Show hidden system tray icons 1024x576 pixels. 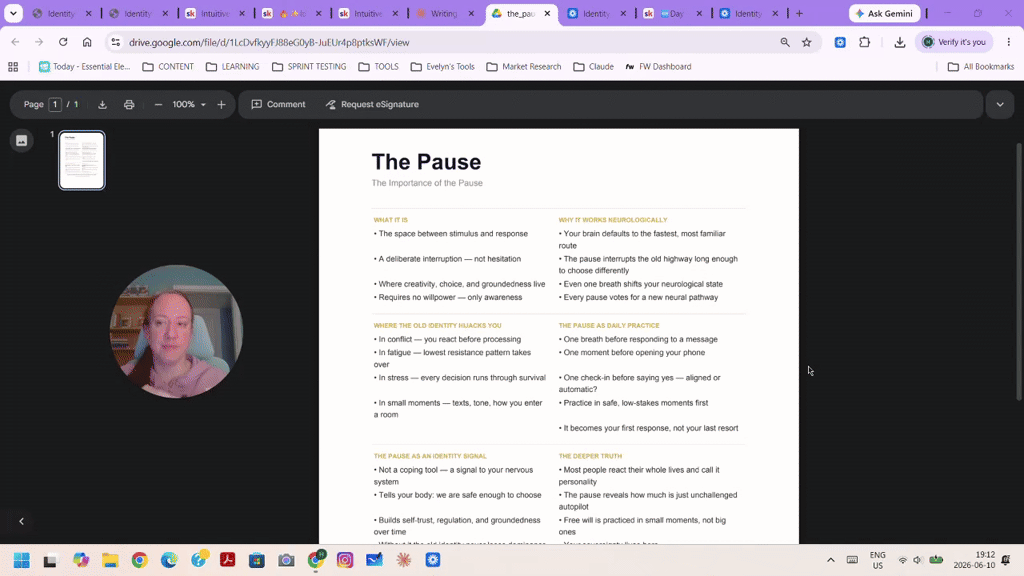coord(831,560)
